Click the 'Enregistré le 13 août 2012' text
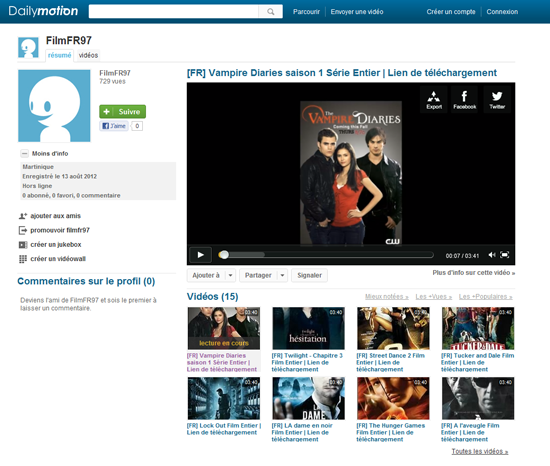This screenshot has width=550, height=466. [x=60, y=176]
